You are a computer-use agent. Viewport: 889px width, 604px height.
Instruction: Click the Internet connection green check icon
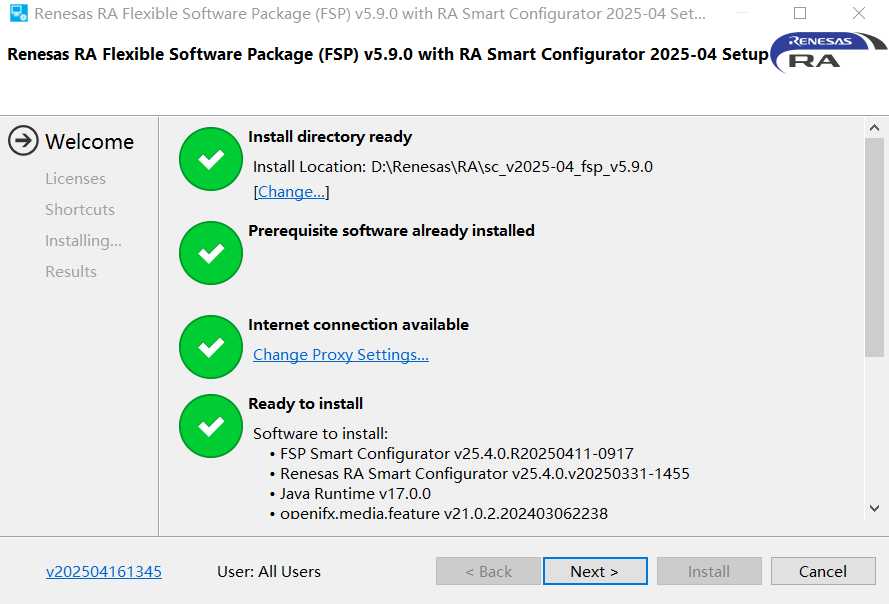pyautogui.click(x=211, y=347)
